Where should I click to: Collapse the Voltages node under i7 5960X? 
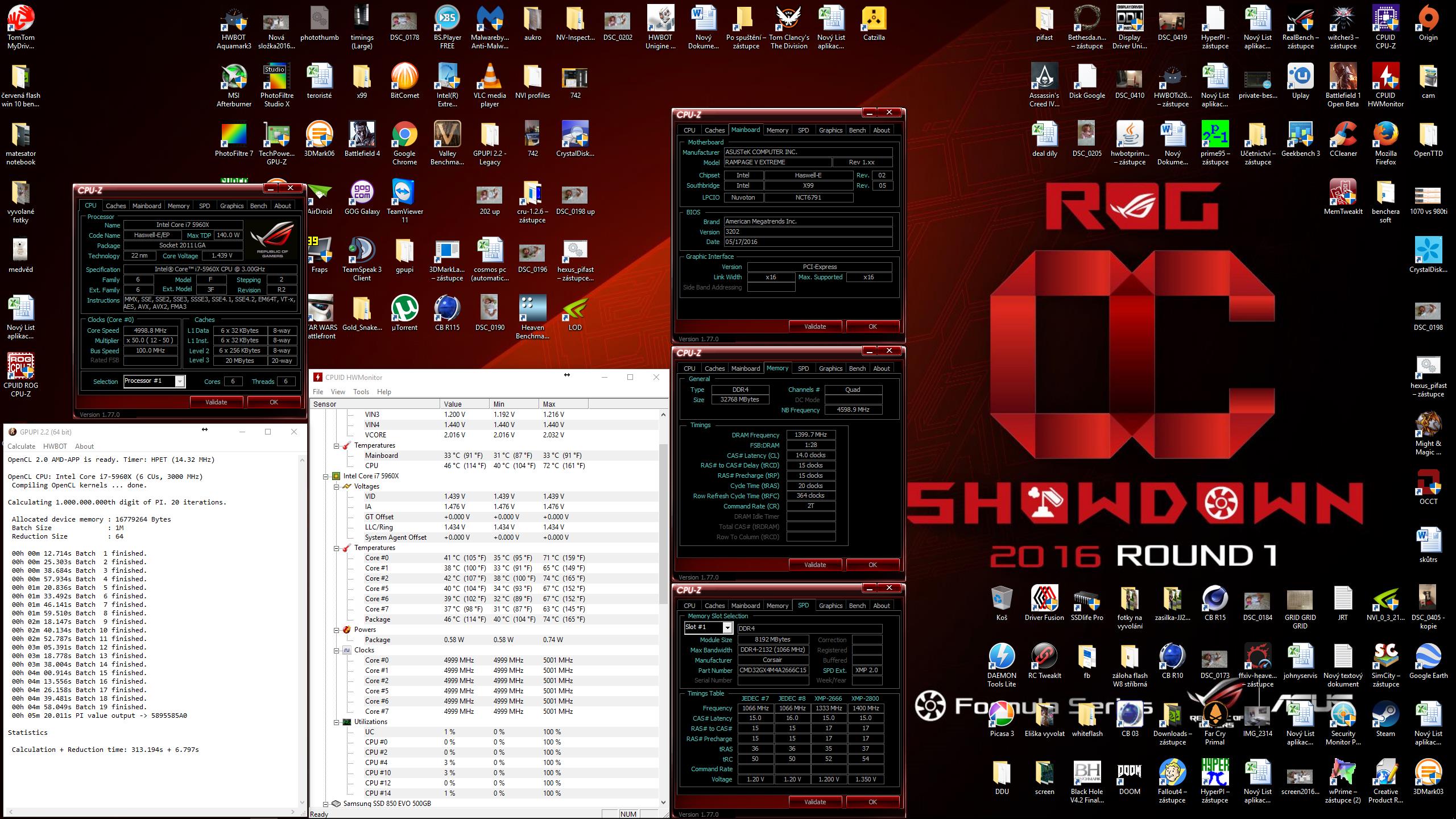click(336, 486)
